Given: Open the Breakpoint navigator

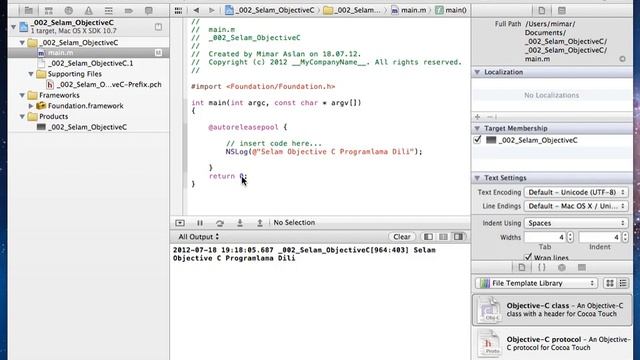Looking at the screenshot, I should (x=129, y=11).
